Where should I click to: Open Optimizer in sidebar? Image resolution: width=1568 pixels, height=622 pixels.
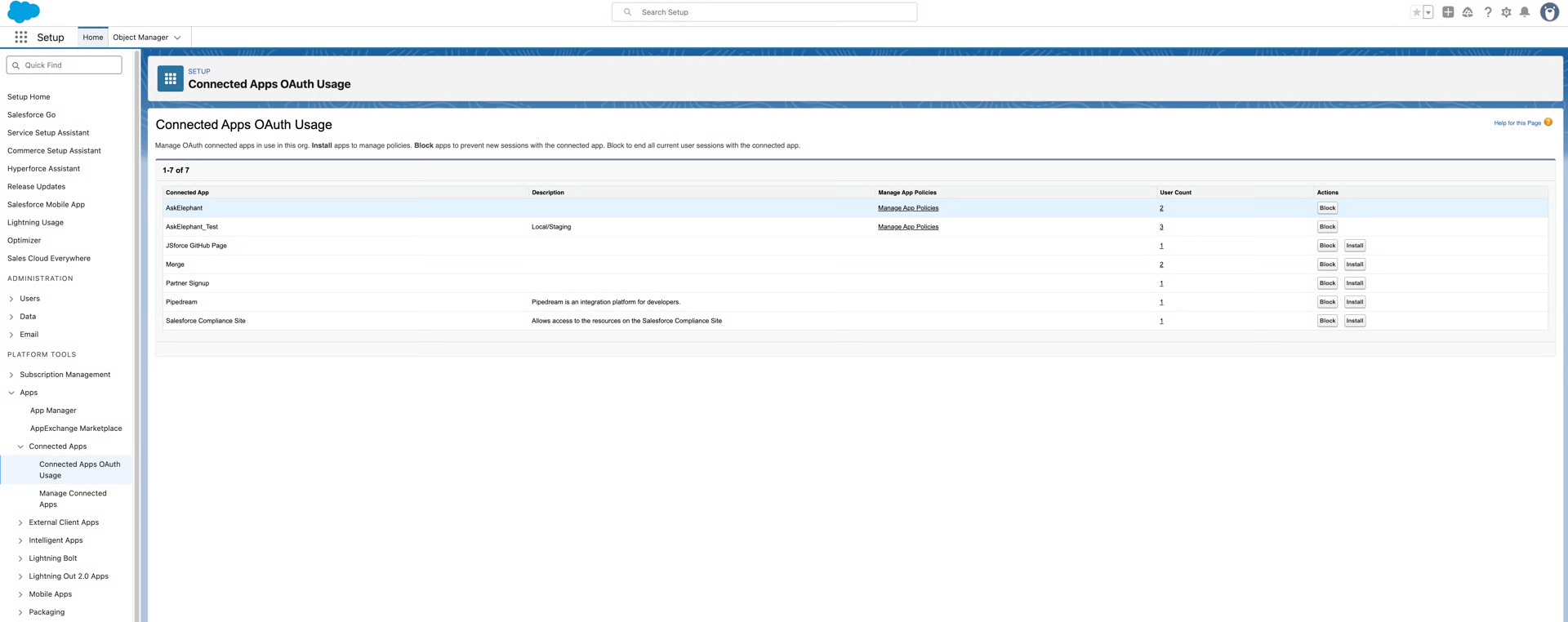click(x=24, y=241)
